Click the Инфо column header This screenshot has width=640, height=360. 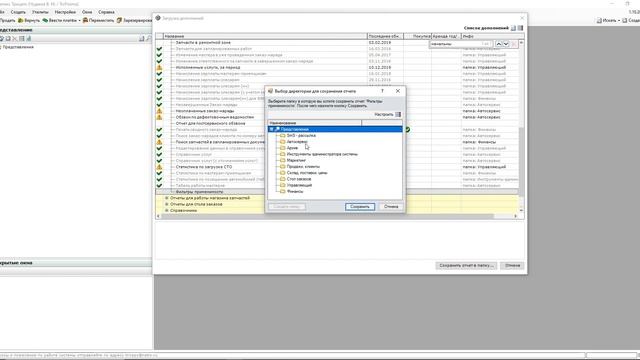pyautogui.click(x=493, y=36)
